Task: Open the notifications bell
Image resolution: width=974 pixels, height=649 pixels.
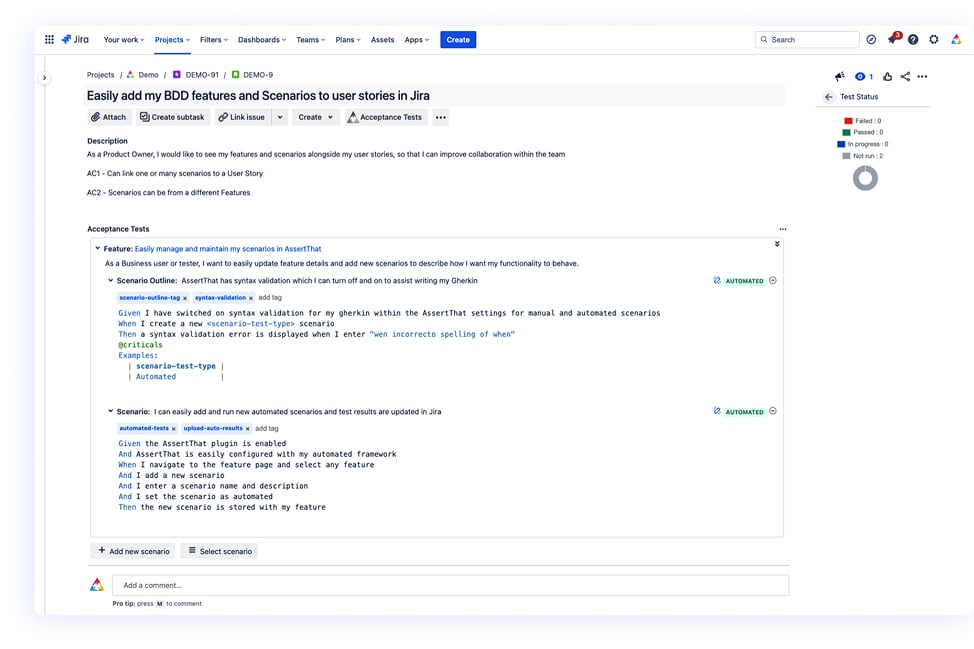Action: pos(893,39)
